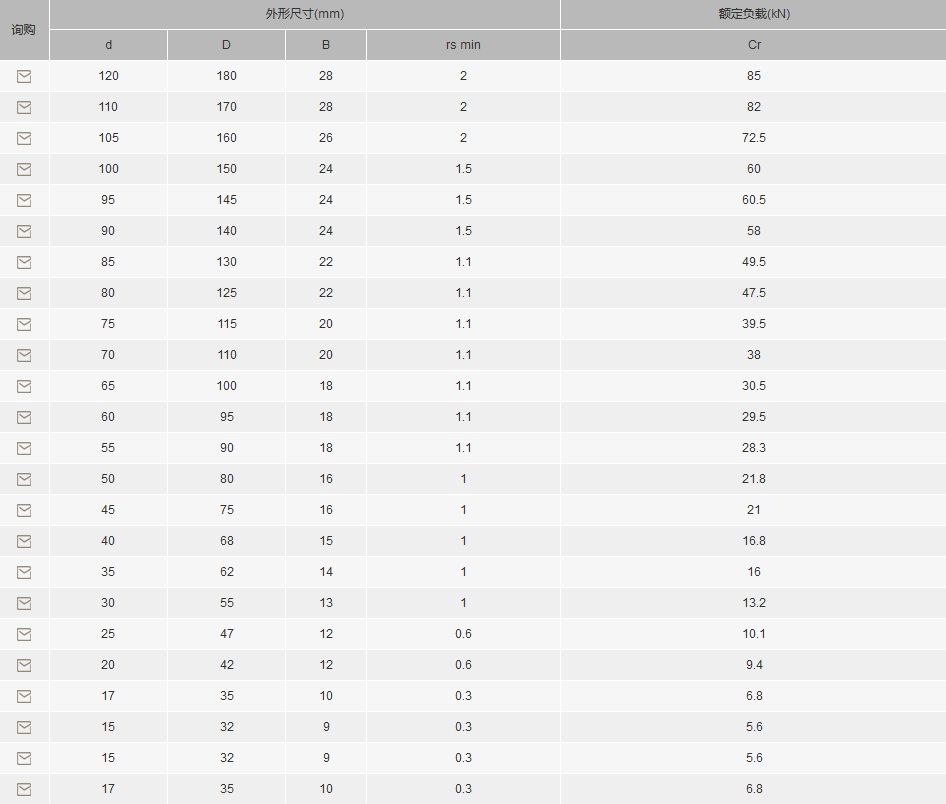Screen dimensions: 946x804
Task: Select envelope icon for d 85 row
Action: tap(24, 262)
